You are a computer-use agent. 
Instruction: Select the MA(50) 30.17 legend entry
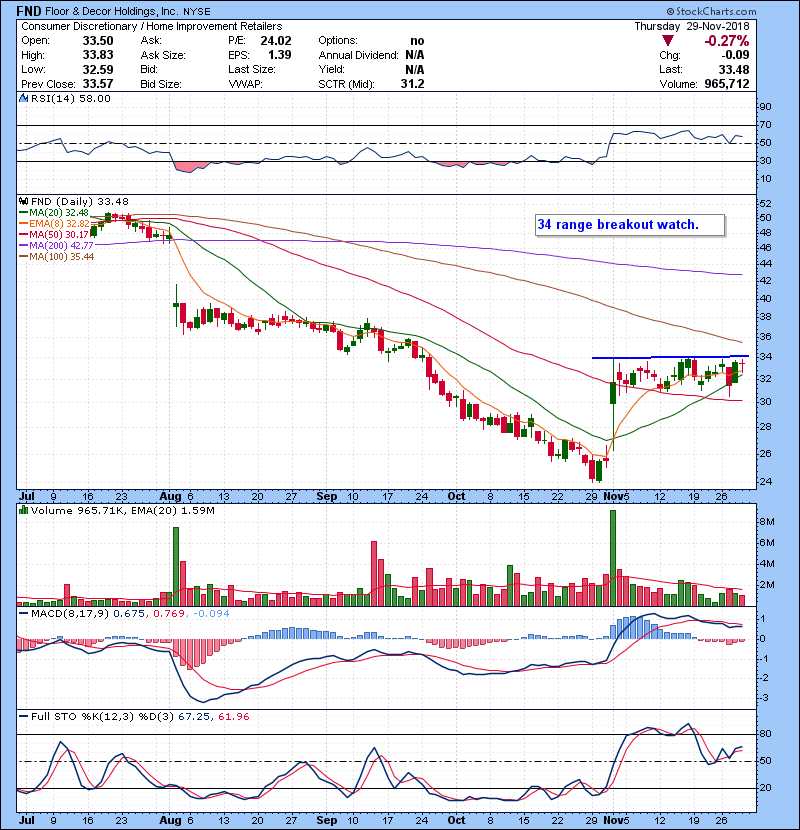[x=54, y=234]
